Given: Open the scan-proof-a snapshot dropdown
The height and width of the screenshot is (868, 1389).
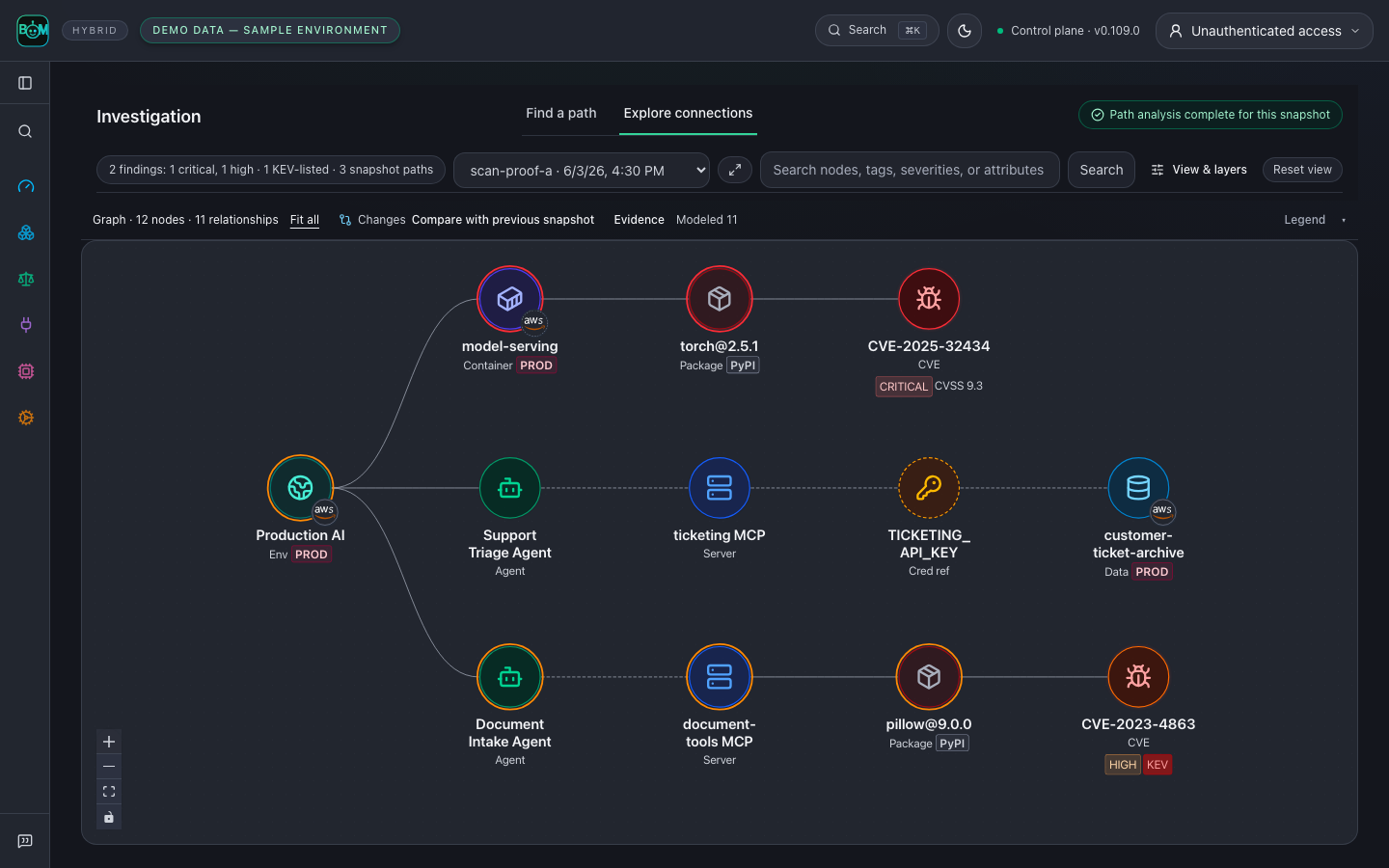Looking at the screenshot, I should pyautogui.click(x=582, y=171).
